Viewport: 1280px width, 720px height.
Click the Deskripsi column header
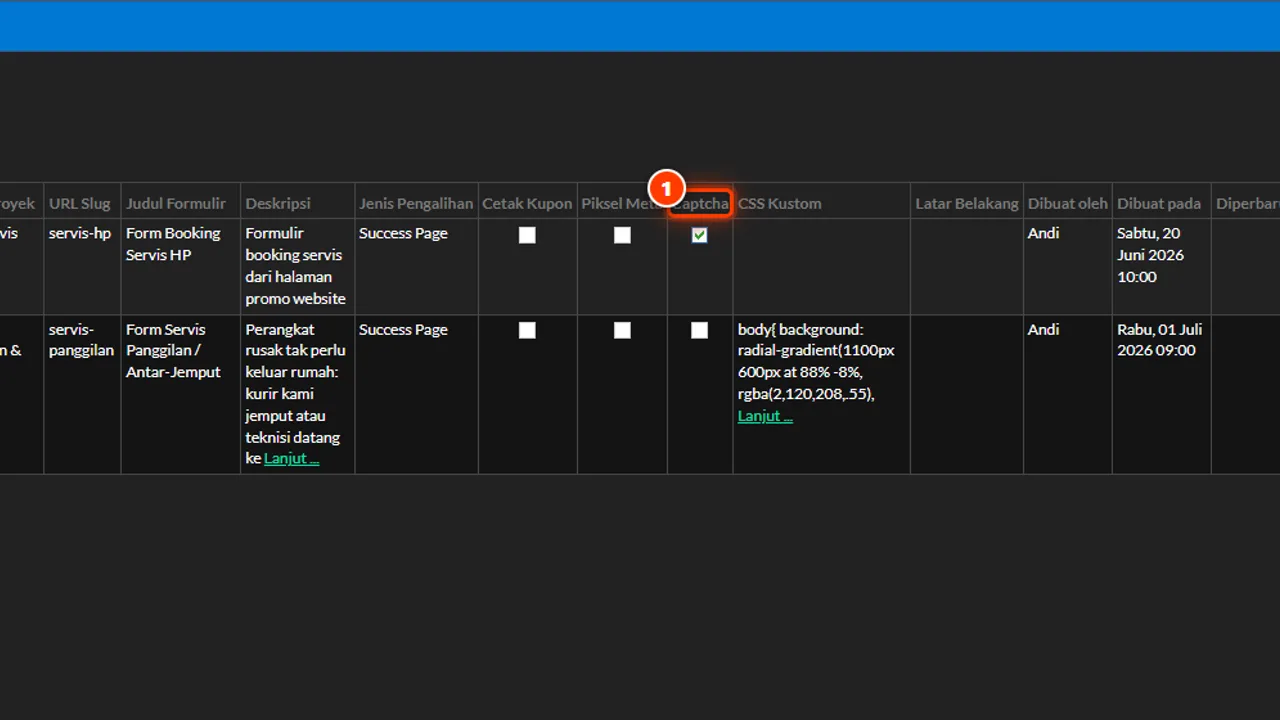pos(278,203)
